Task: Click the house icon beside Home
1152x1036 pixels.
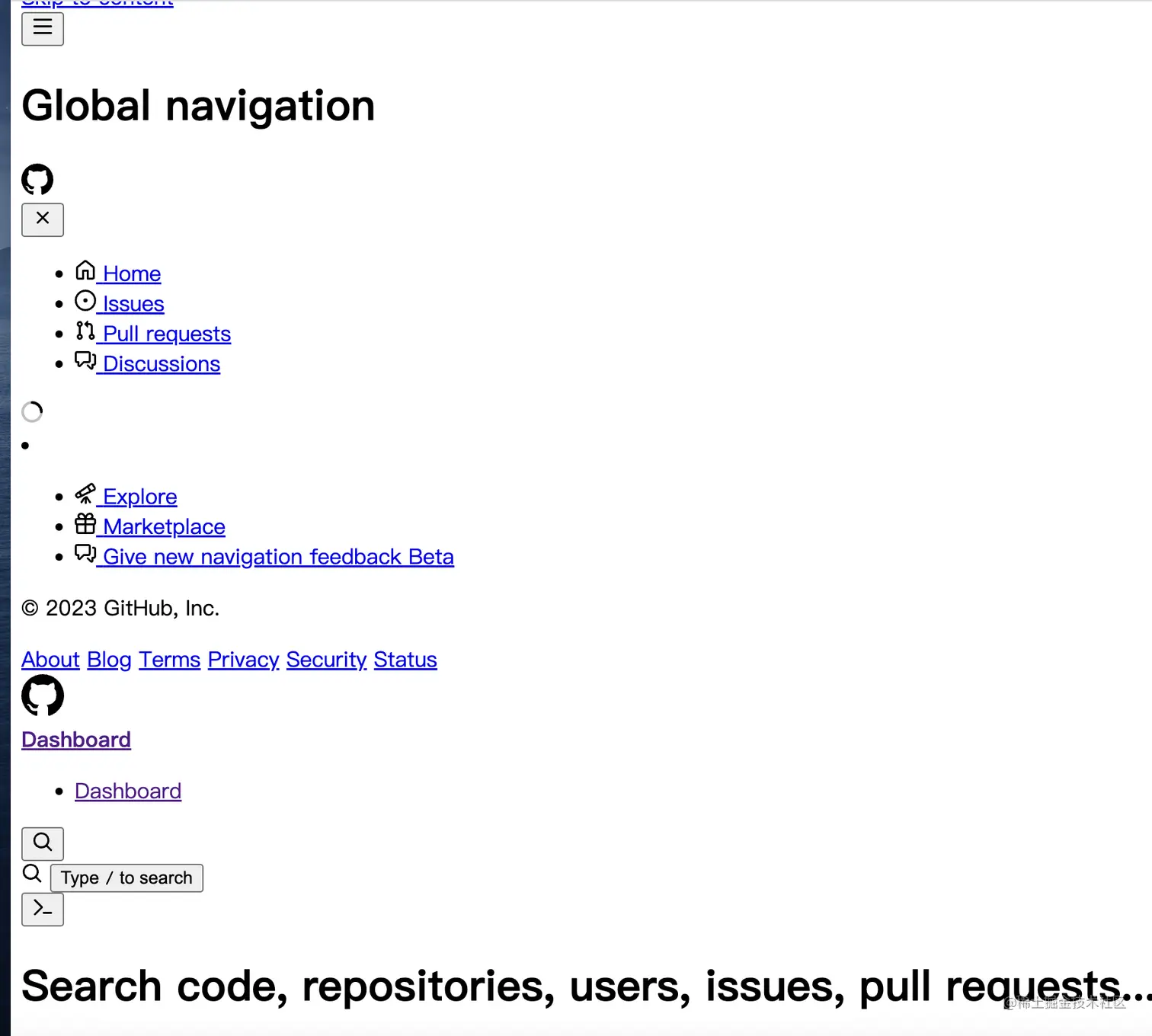Action: 85,271
